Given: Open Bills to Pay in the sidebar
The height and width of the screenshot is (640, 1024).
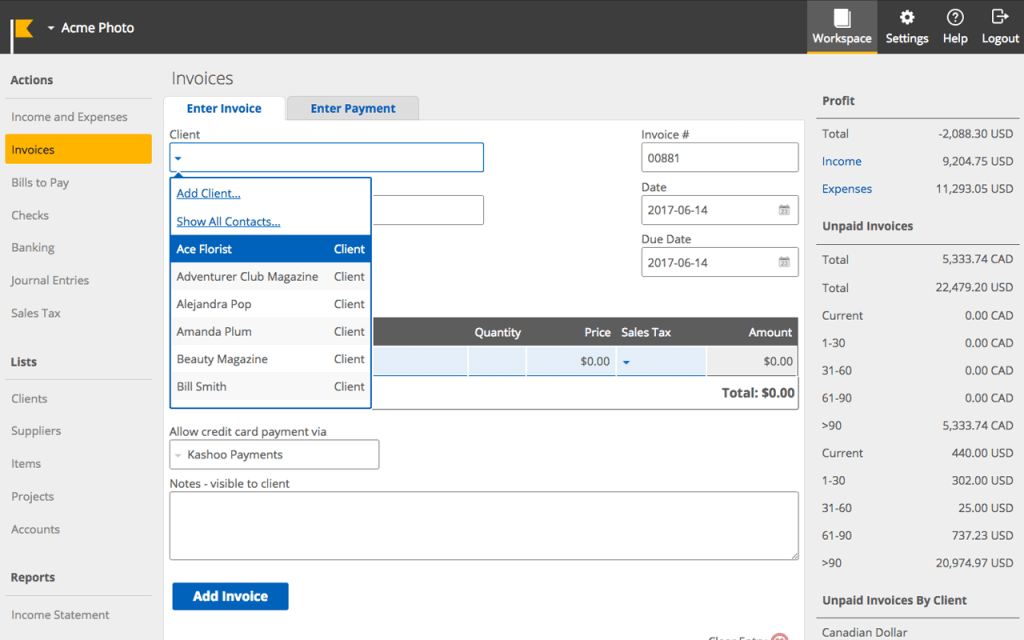Looking at the screenshot, I should point(40,182).
